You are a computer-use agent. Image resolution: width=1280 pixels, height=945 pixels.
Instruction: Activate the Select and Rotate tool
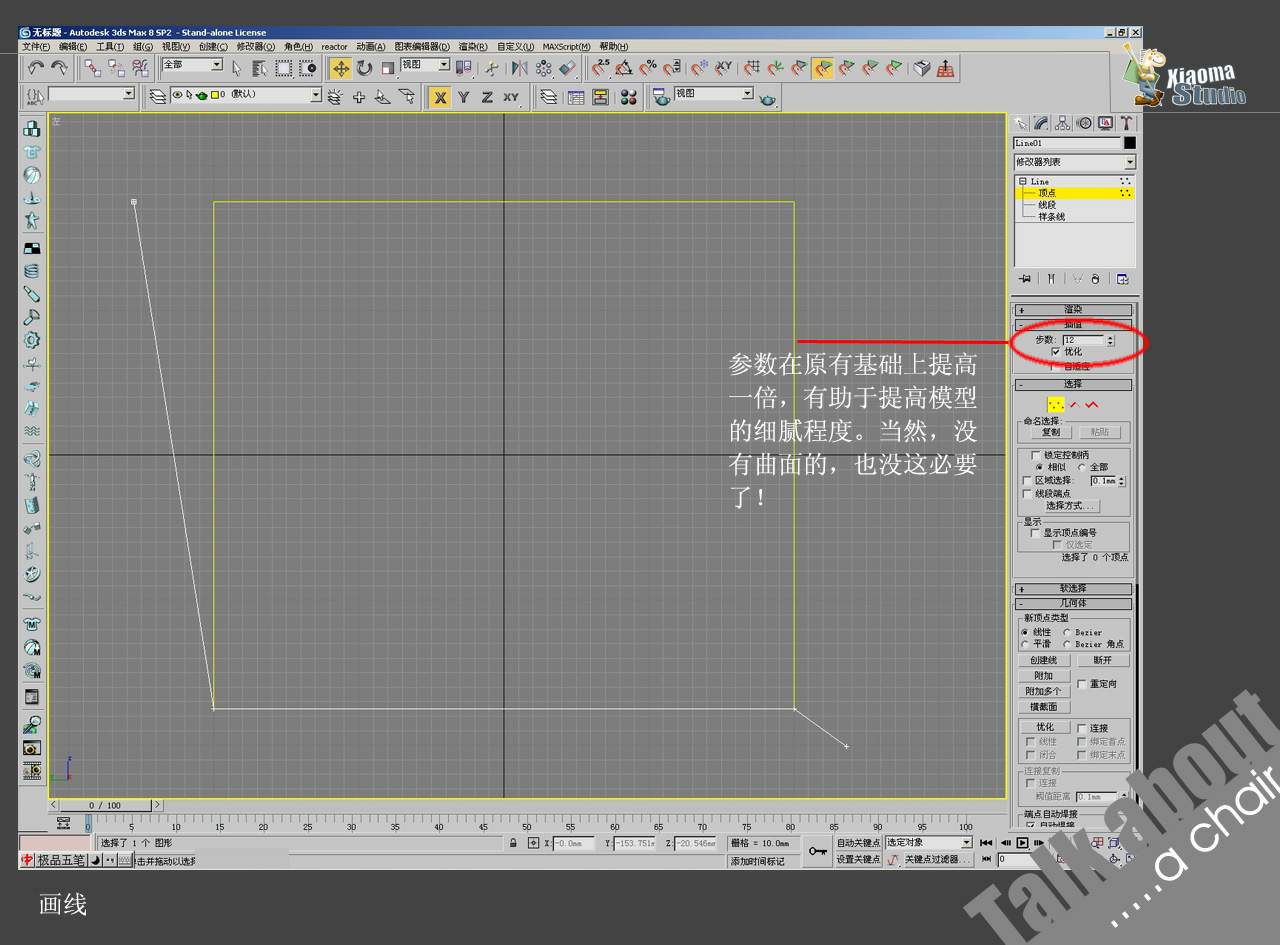tap(364, 68)
